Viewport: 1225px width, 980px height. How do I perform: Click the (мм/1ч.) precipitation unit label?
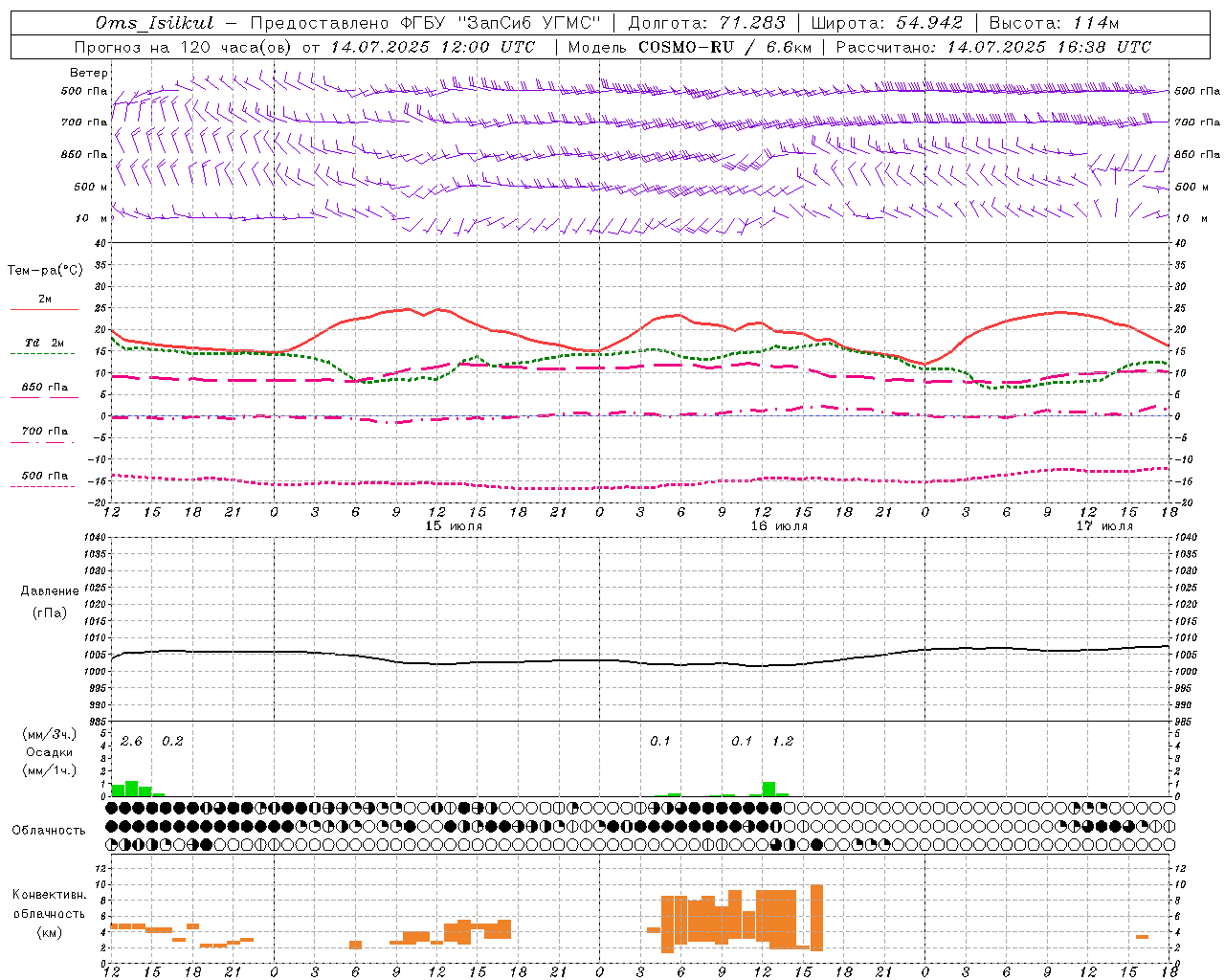coord(49,770)
